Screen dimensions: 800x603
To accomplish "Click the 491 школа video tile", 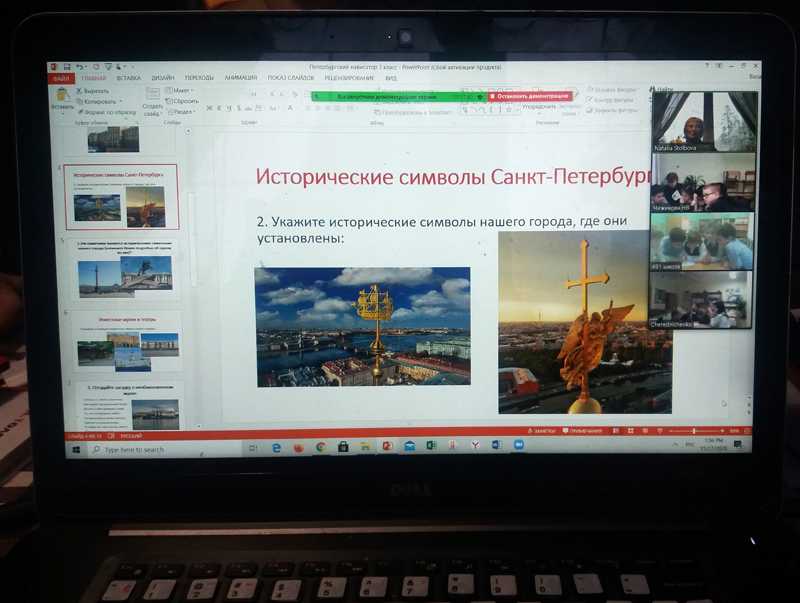I will click(x=702, y=241).
